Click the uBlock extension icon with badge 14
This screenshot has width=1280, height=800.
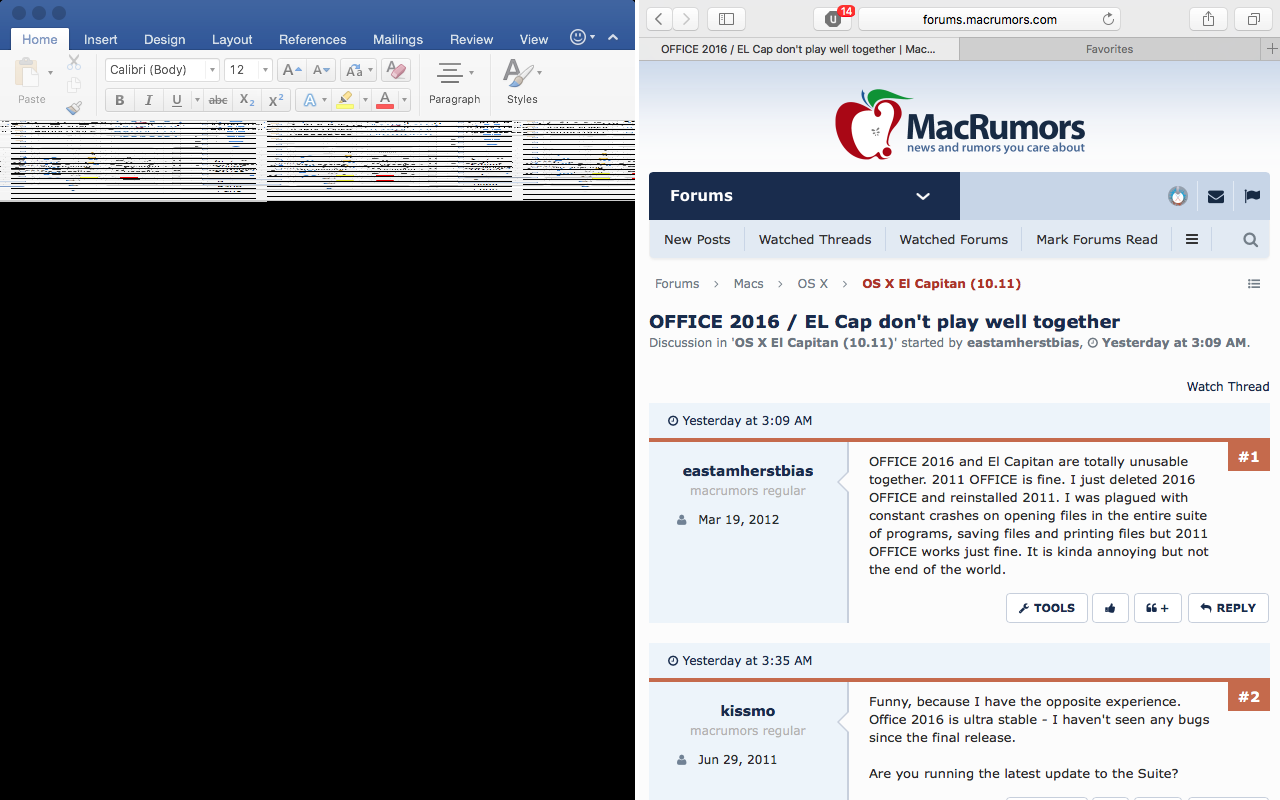tap(832, 19)
